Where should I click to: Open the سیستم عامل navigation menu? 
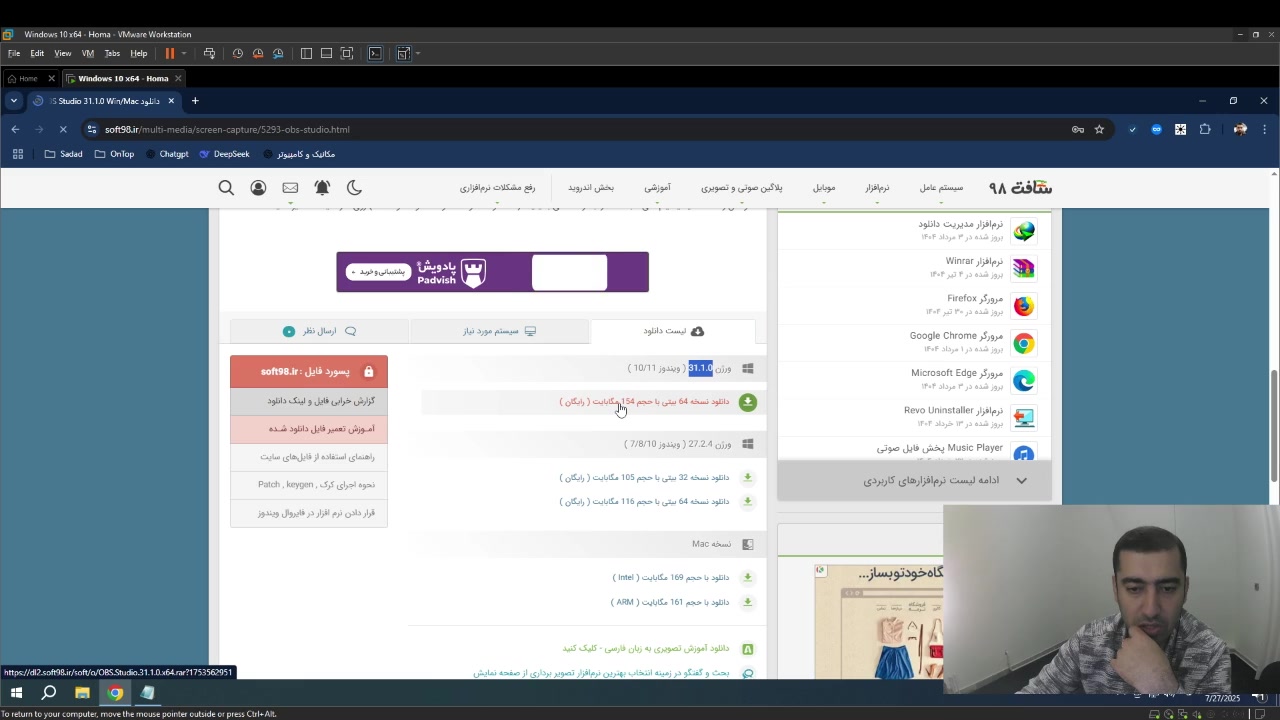click(x=941, y=188)
